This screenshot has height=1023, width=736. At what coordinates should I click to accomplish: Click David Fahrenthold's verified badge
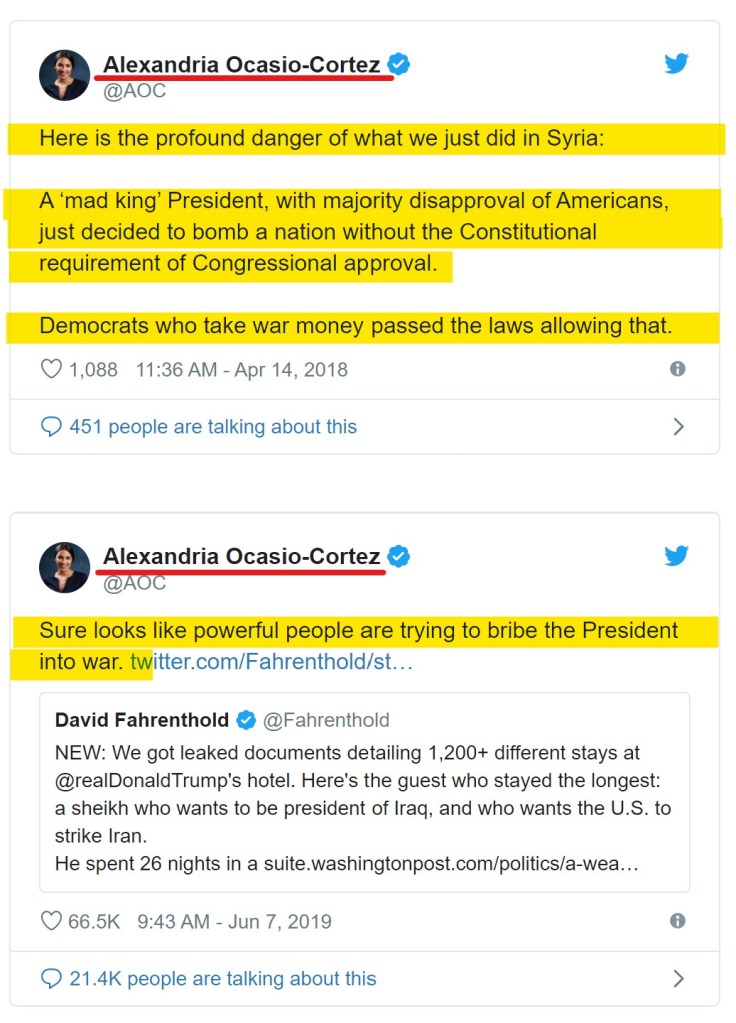[245, 720]
